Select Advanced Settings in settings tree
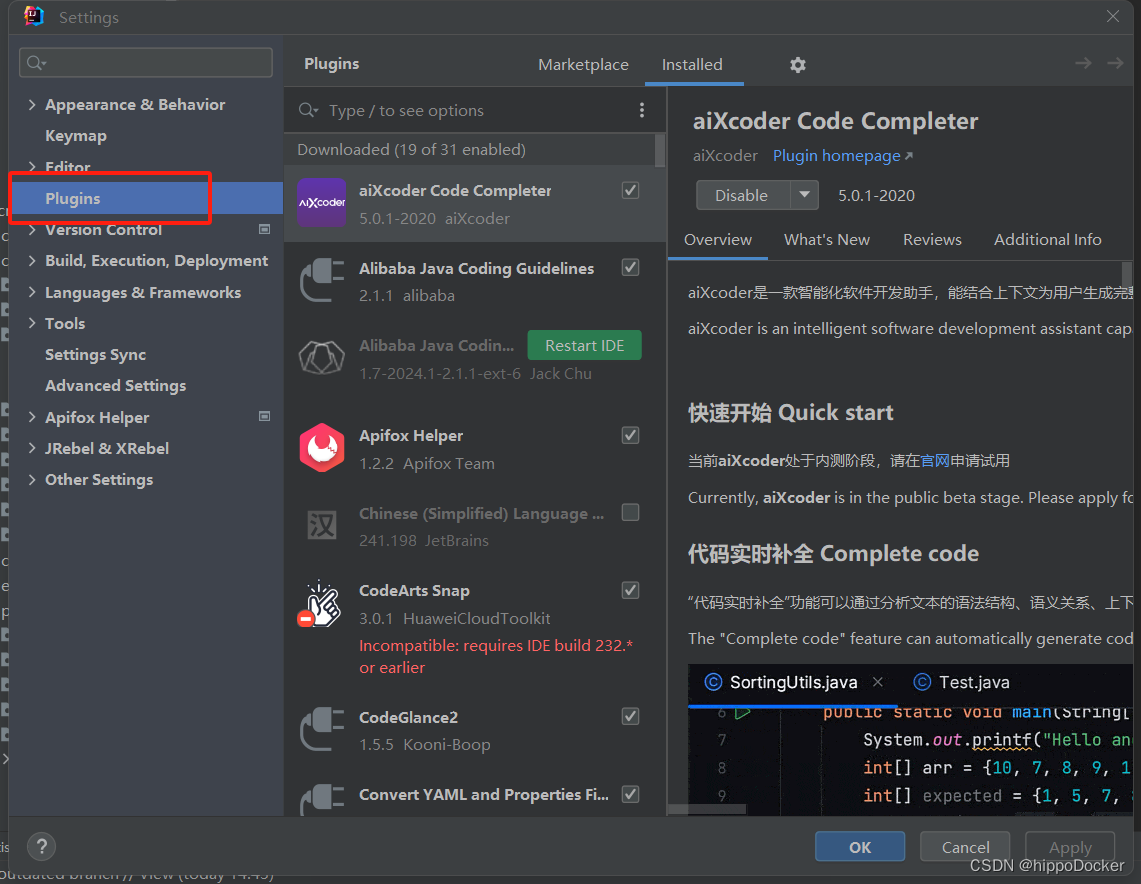1141x884 pixels. point(116,386)
